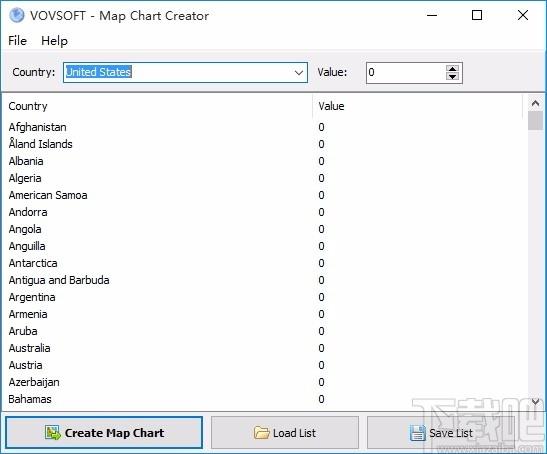Open the File menu
547x454 pixels.
tap(17, 41)
